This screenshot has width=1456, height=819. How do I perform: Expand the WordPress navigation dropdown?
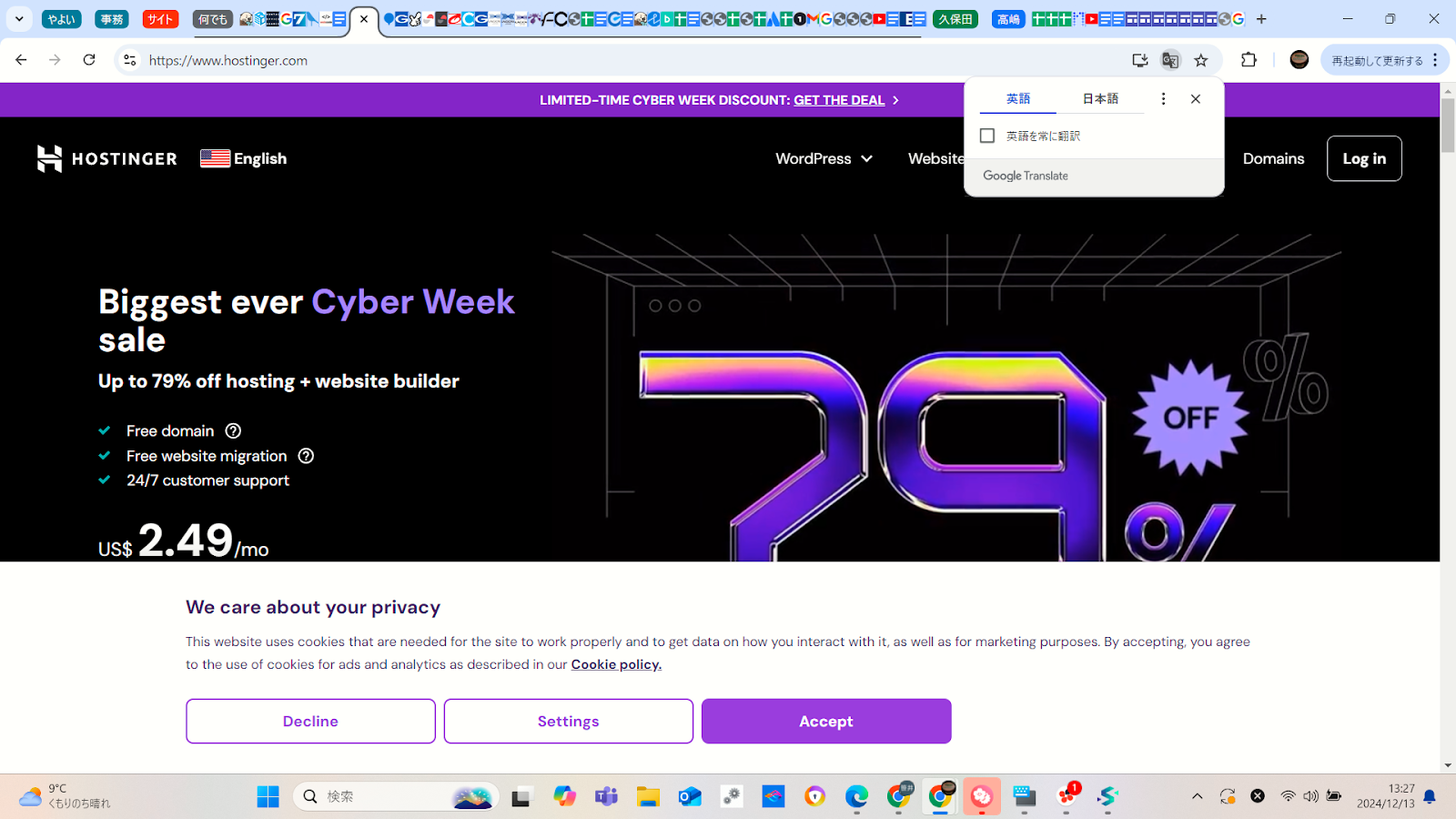coord(824,158)
